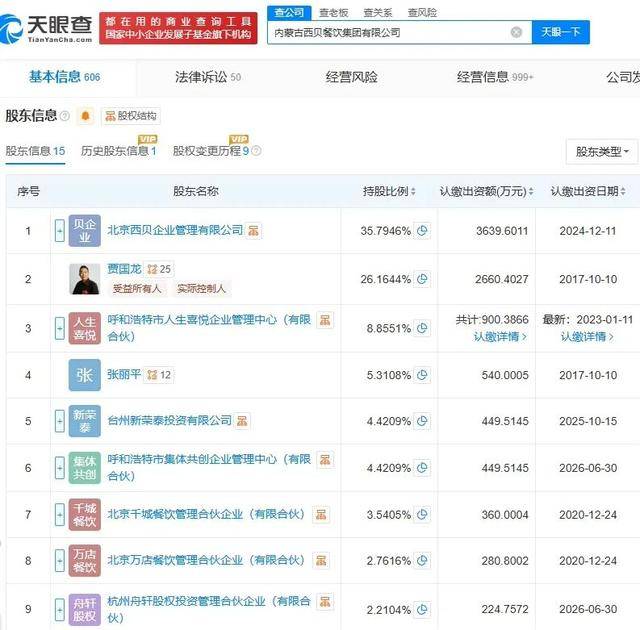The width and height of the screenshot is (640, 630).
Task: Click pie chart icon next to 5.3108%
Action: coord(422,375)
